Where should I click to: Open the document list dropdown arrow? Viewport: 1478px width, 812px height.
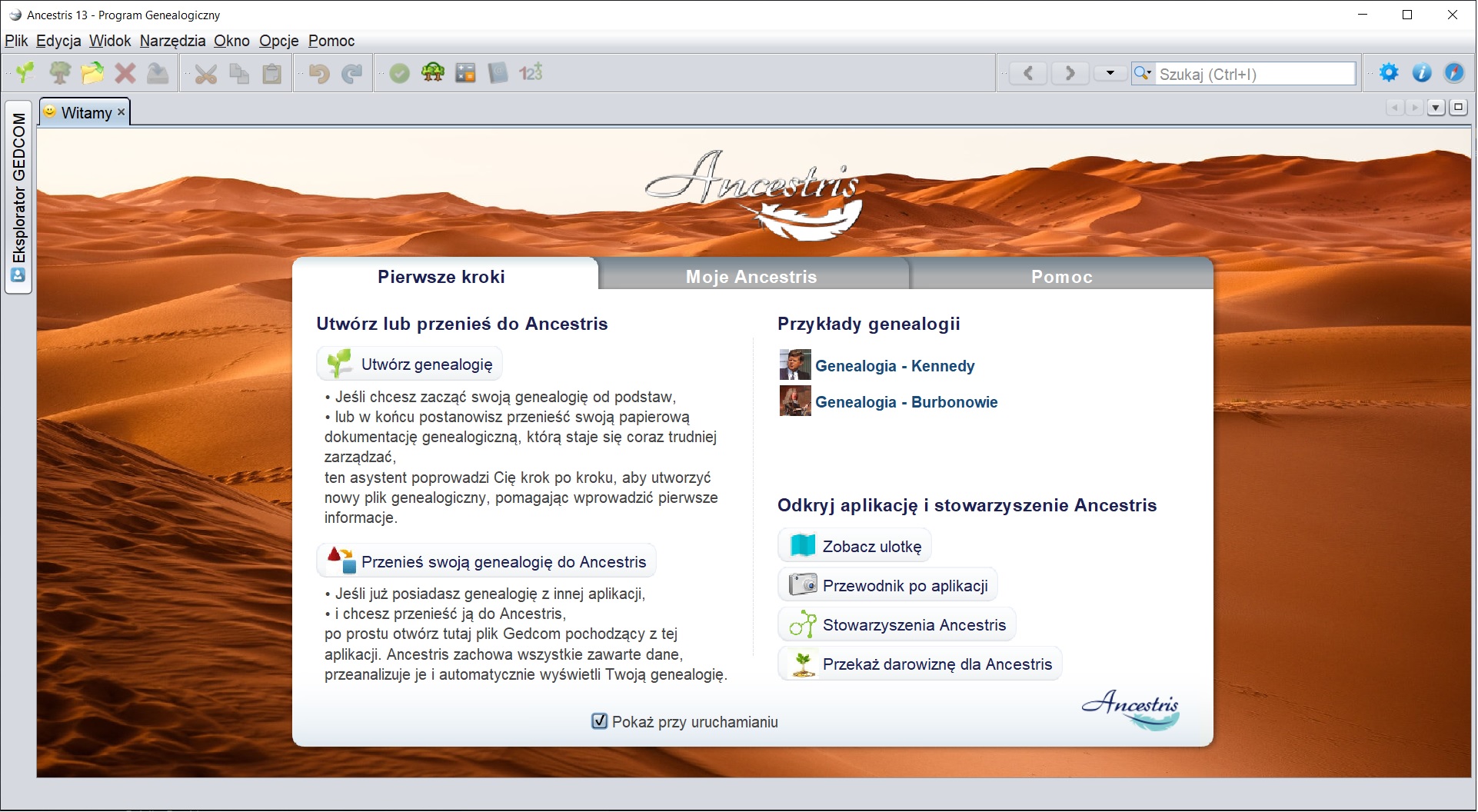1435,108
